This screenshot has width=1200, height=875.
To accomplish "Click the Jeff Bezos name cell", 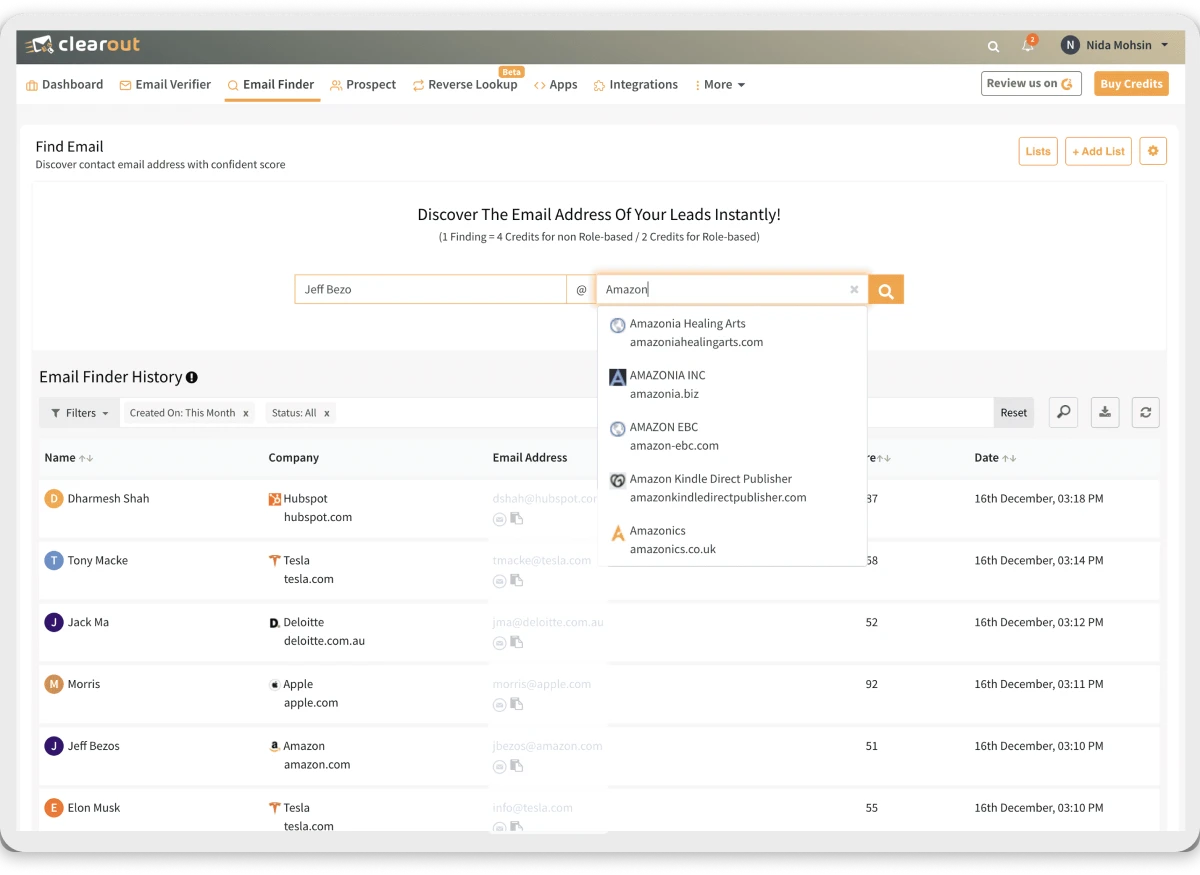I will 94,746.
